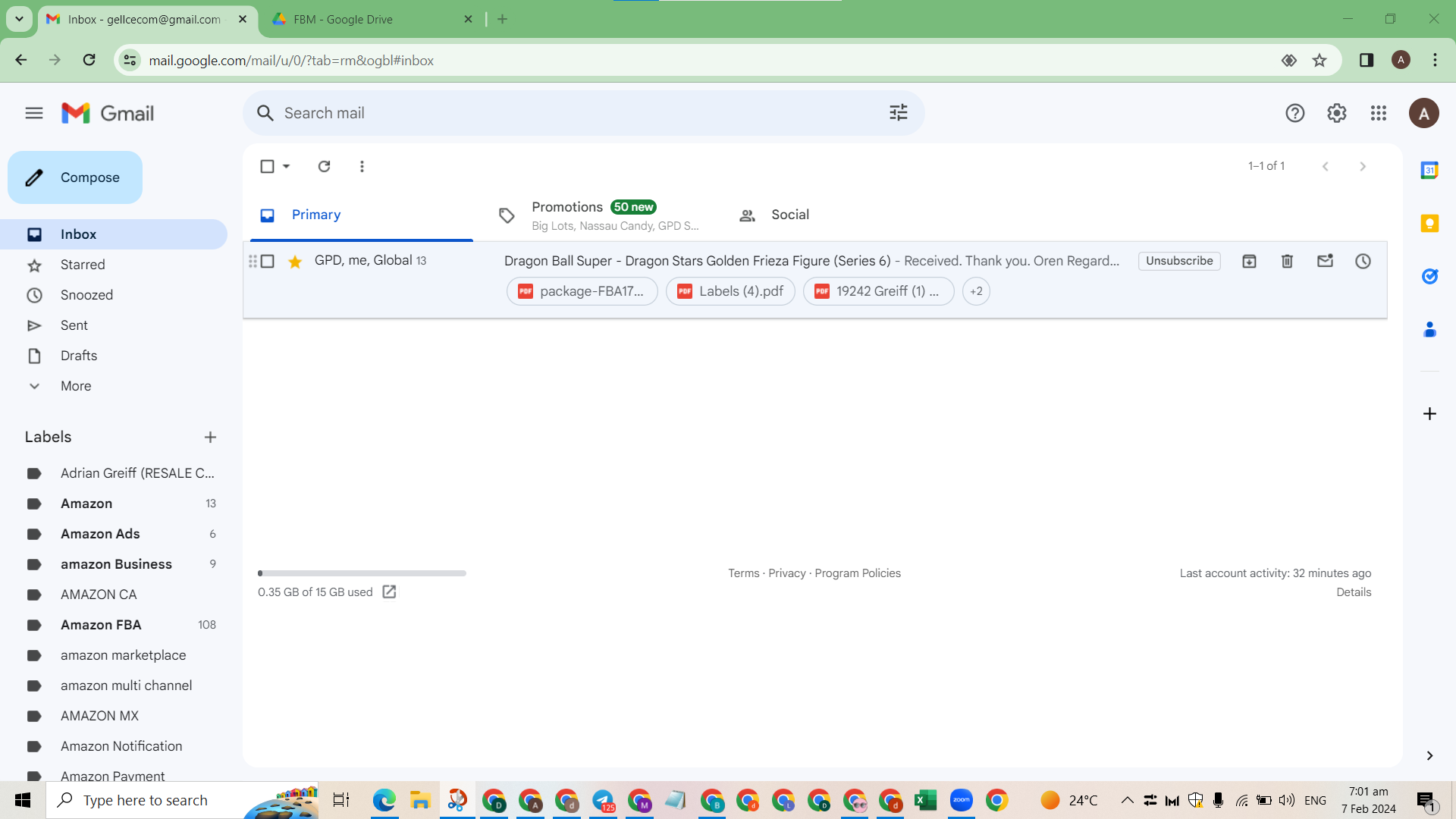
Task: Open Zoom from the Windows taskbar
Action: pyautogui.click(x=961, y=800)
